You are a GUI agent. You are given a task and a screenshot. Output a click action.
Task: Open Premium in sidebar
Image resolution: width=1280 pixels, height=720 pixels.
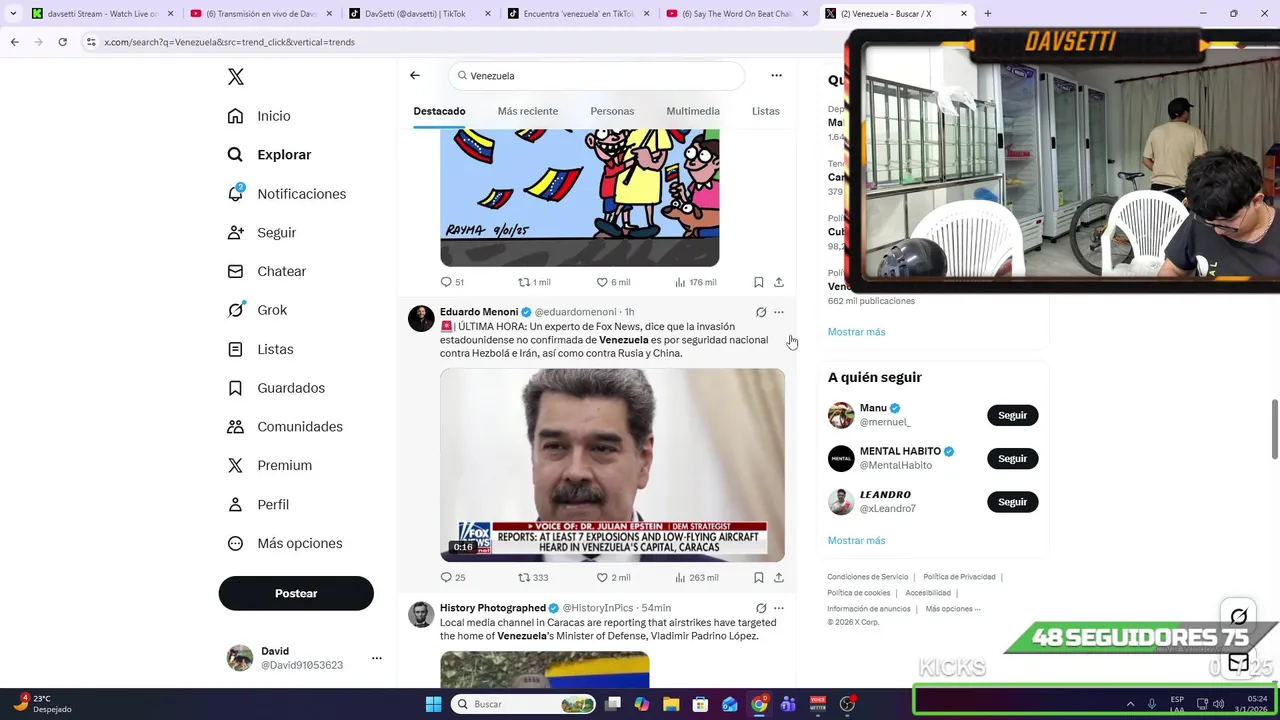click(x=269, y=466)
